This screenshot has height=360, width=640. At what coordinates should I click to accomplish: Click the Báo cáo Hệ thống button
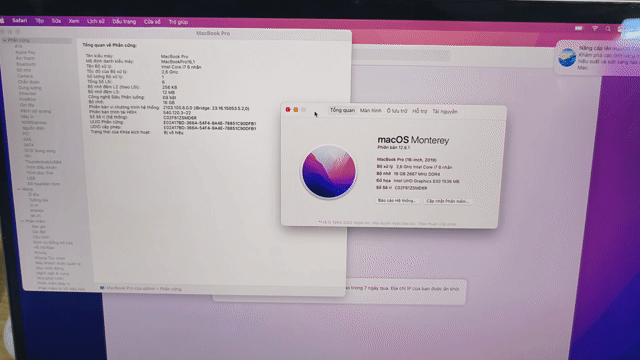tap(397, 200)
